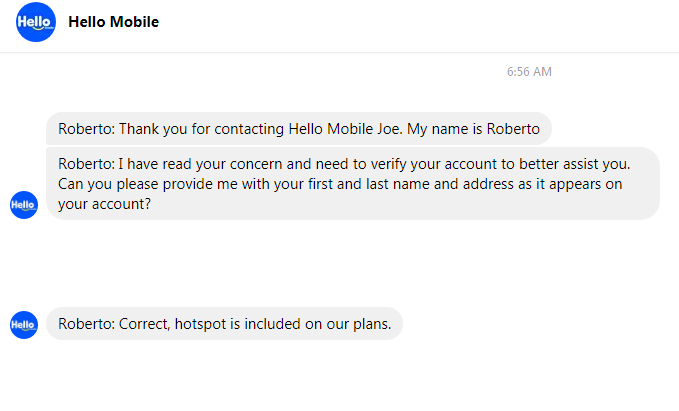The height and width of the screenshot is (411, 679).
Task: Click the empty gap between the last two messages
Action: click(x=340, y=263)
